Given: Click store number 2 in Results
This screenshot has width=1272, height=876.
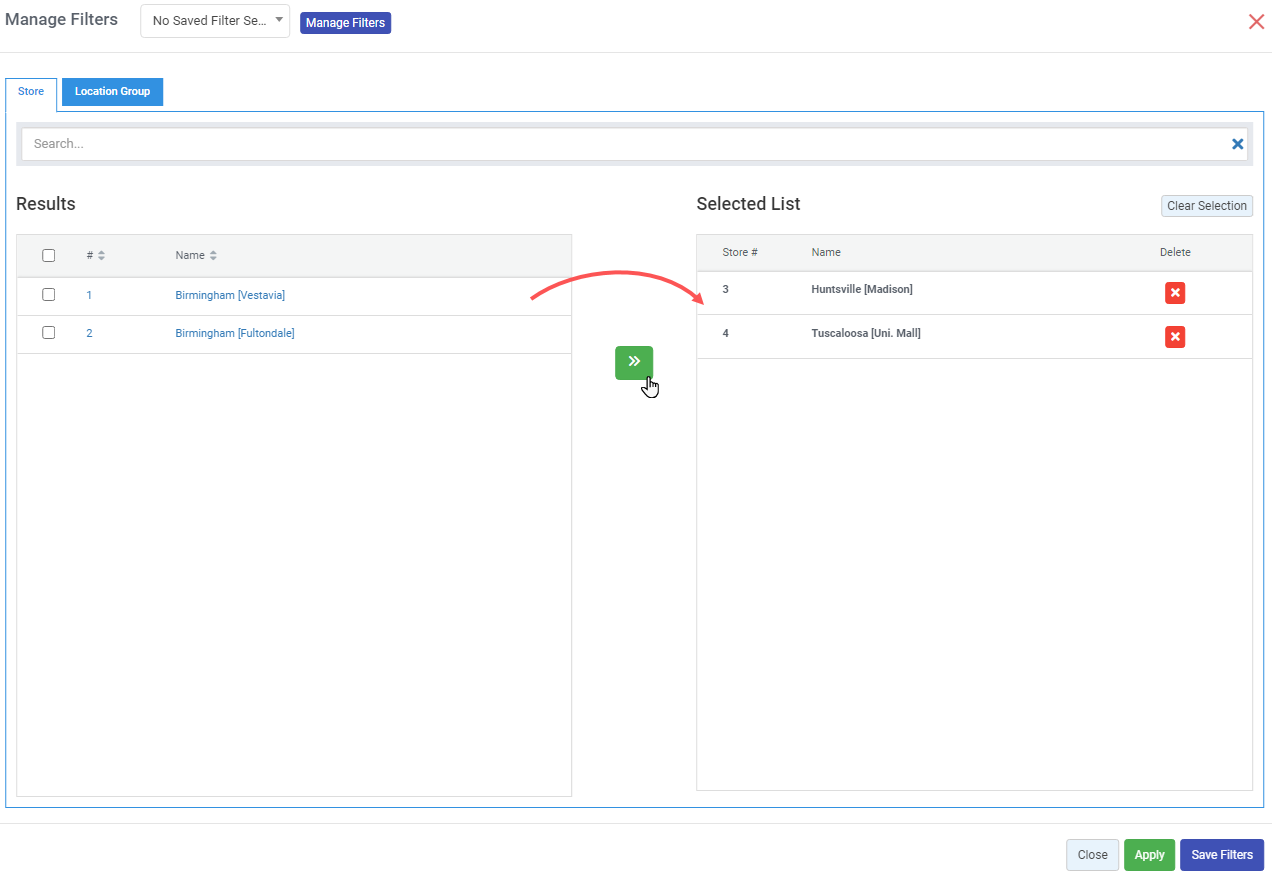Looking at the screenshot, I should (89, 333).
